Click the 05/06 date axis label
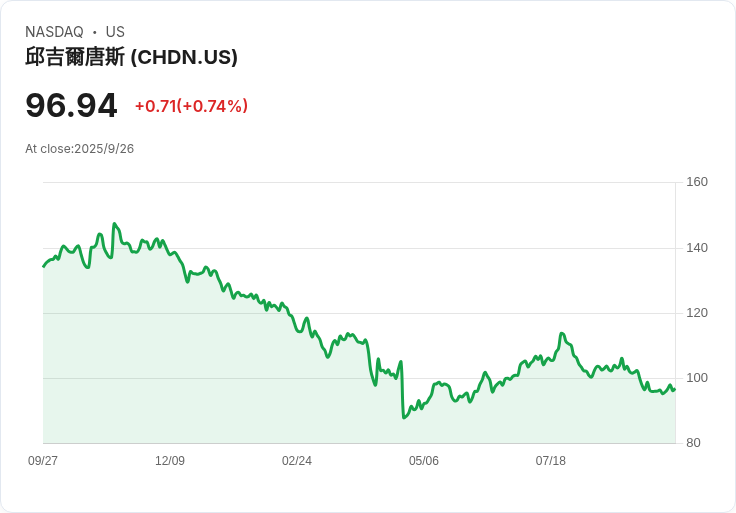The width and height of the screenshot is (736, 513). [423, 460]
